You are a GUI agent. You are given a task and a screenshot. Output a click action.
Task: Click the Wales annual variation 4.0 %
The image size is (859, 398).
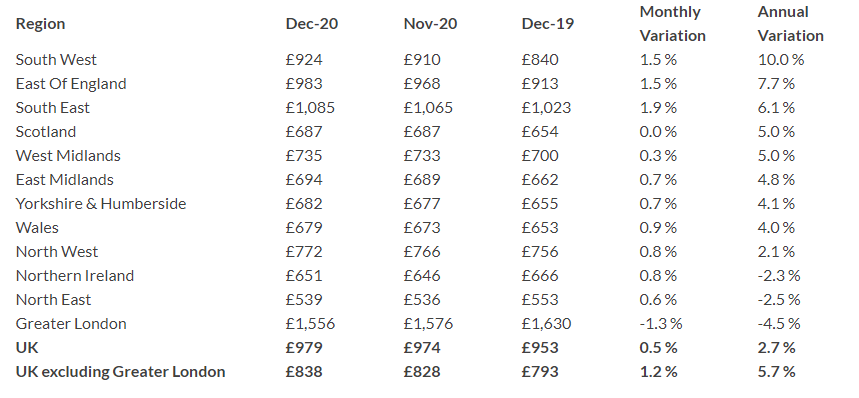776,228
